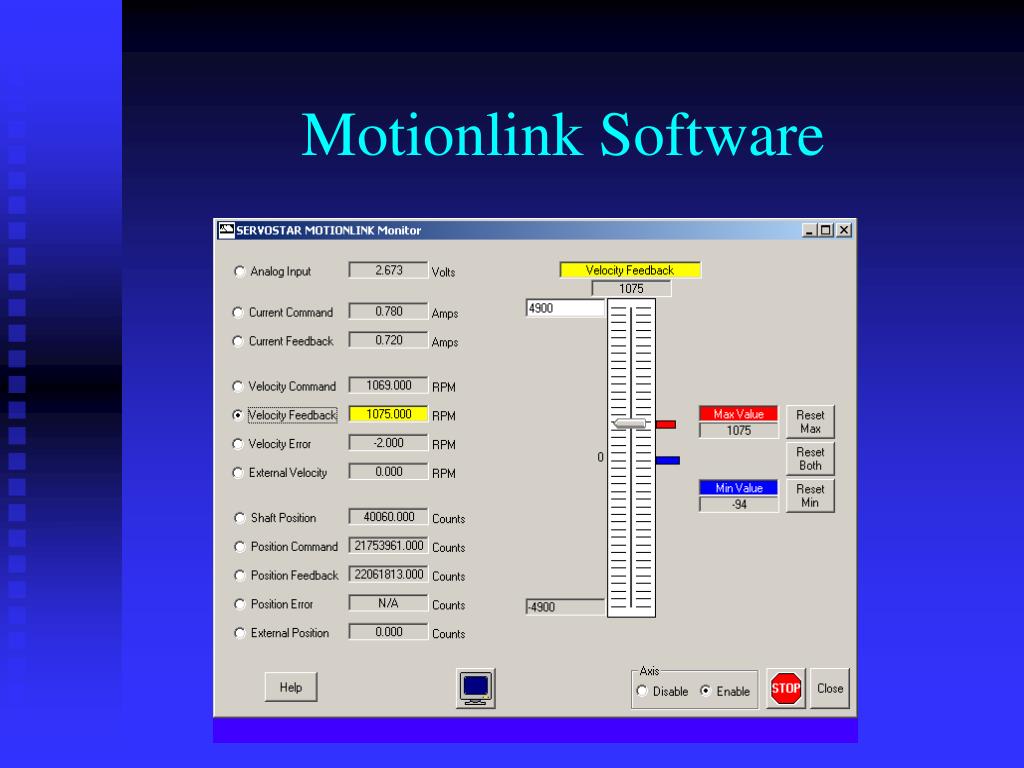Minimize the MOTIONLINK Monitor window
Image resolution: width=1024 pixels, height=768 pixels.
[809, 230]
